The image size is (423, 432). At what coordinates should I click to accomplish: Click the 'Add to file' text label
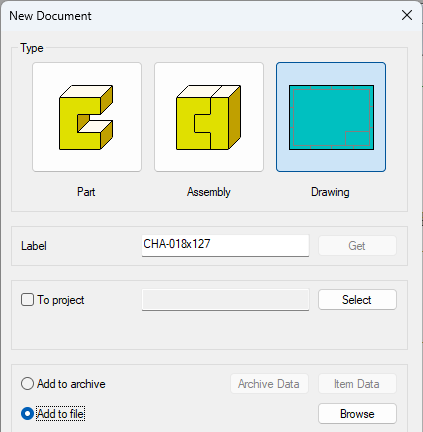pos(61,414)
